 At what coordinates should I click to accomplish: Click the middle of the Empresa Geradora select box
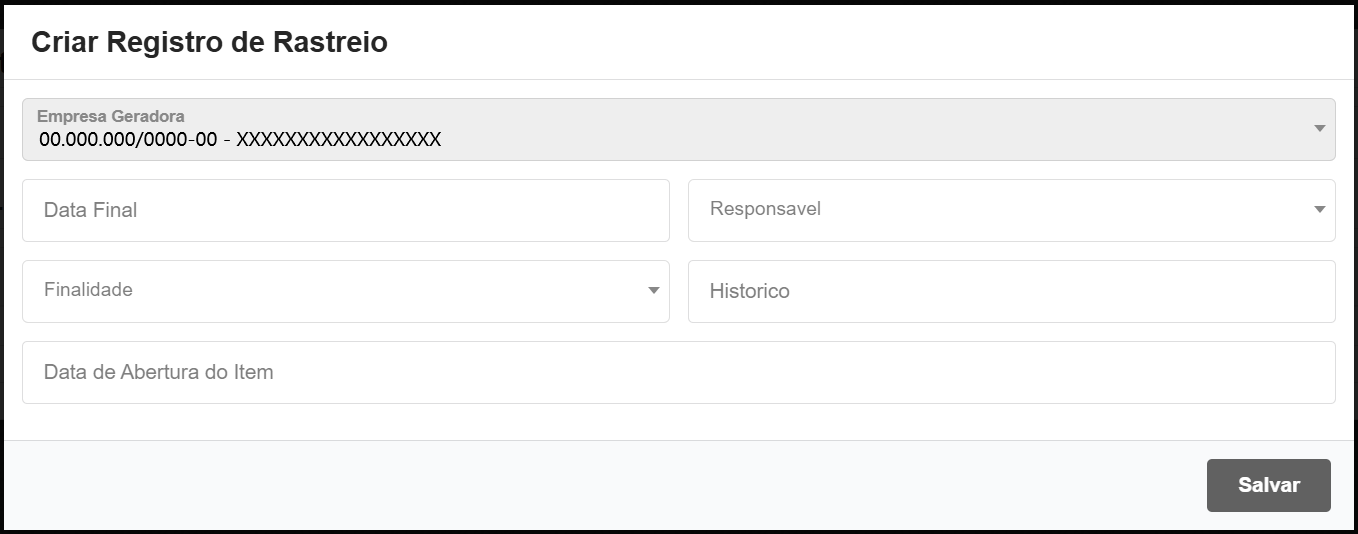point(678,129)
